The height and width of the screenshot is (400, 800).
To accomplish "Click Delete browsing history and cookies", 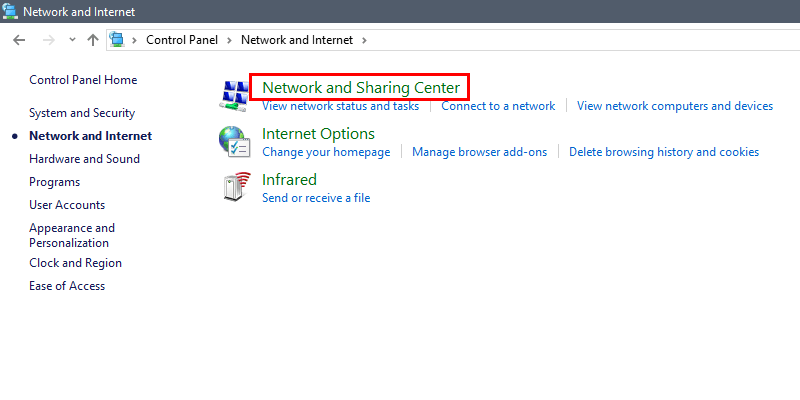I will click(664, 152).
